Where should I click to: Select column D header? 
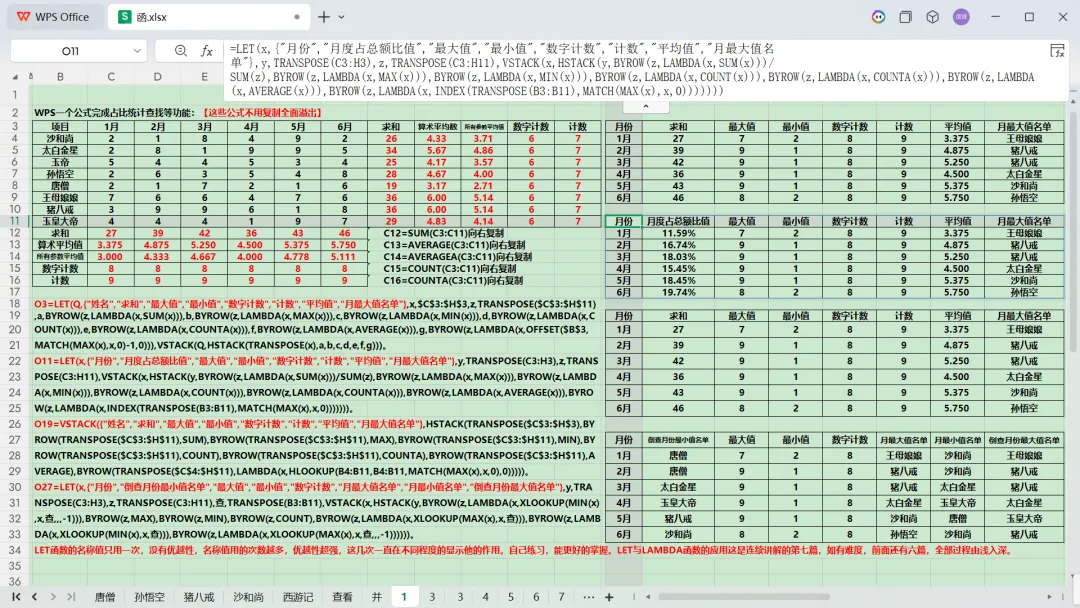pyautogui.click(x=158, y=76)
